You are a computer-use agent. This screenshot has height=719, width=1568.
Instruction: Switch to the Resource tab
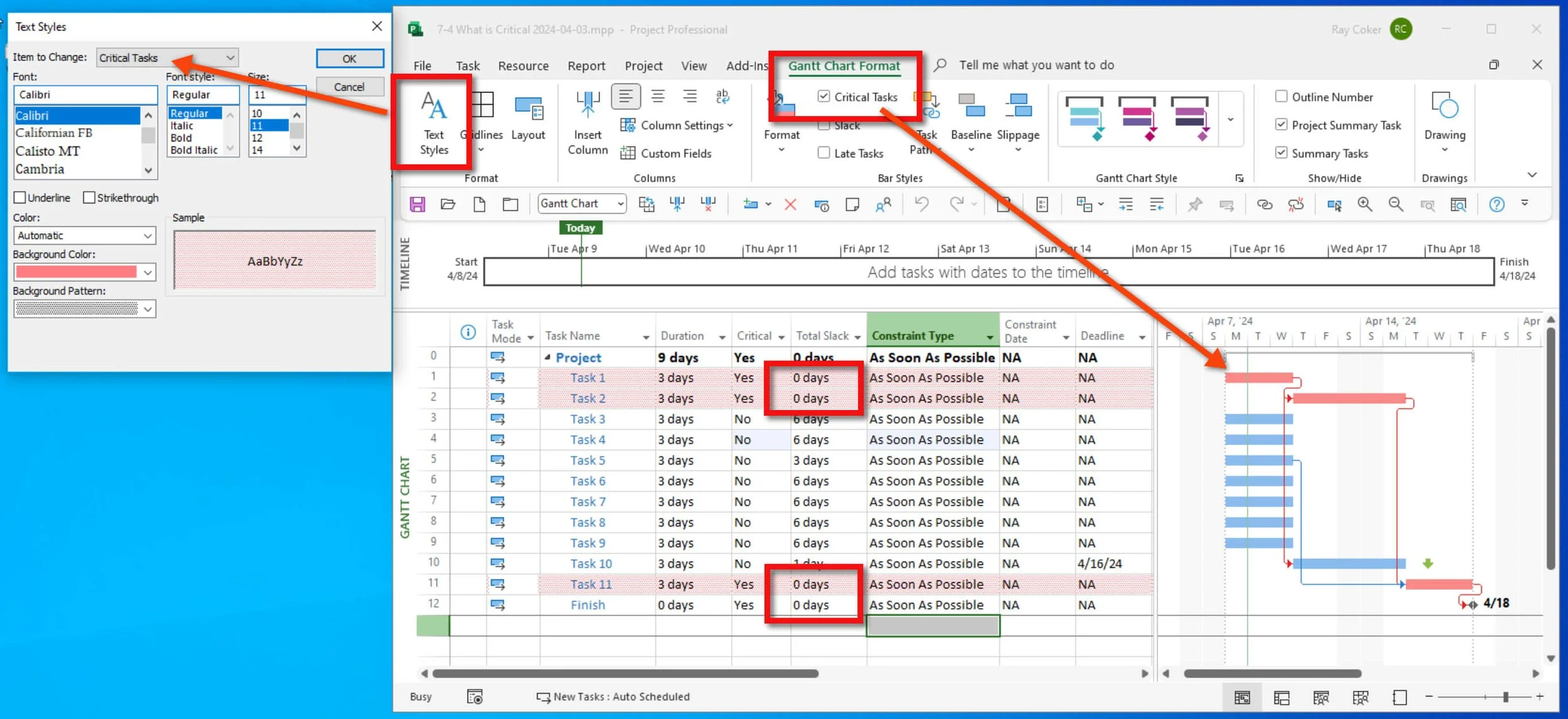(x=522, y=66)
